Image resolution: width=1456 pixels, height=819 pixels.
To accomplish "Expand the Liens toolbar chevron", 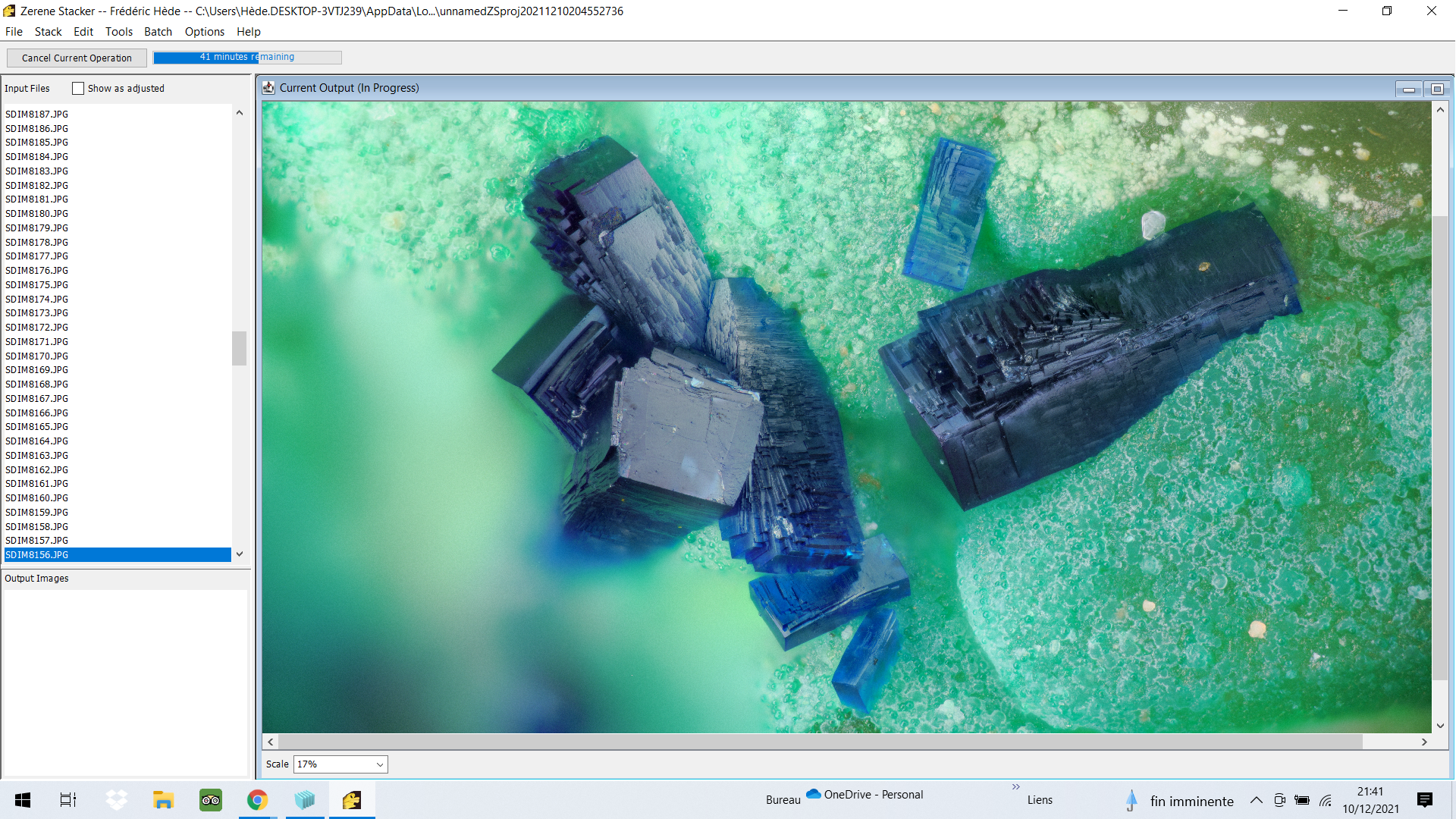I will click(1016, 787).
